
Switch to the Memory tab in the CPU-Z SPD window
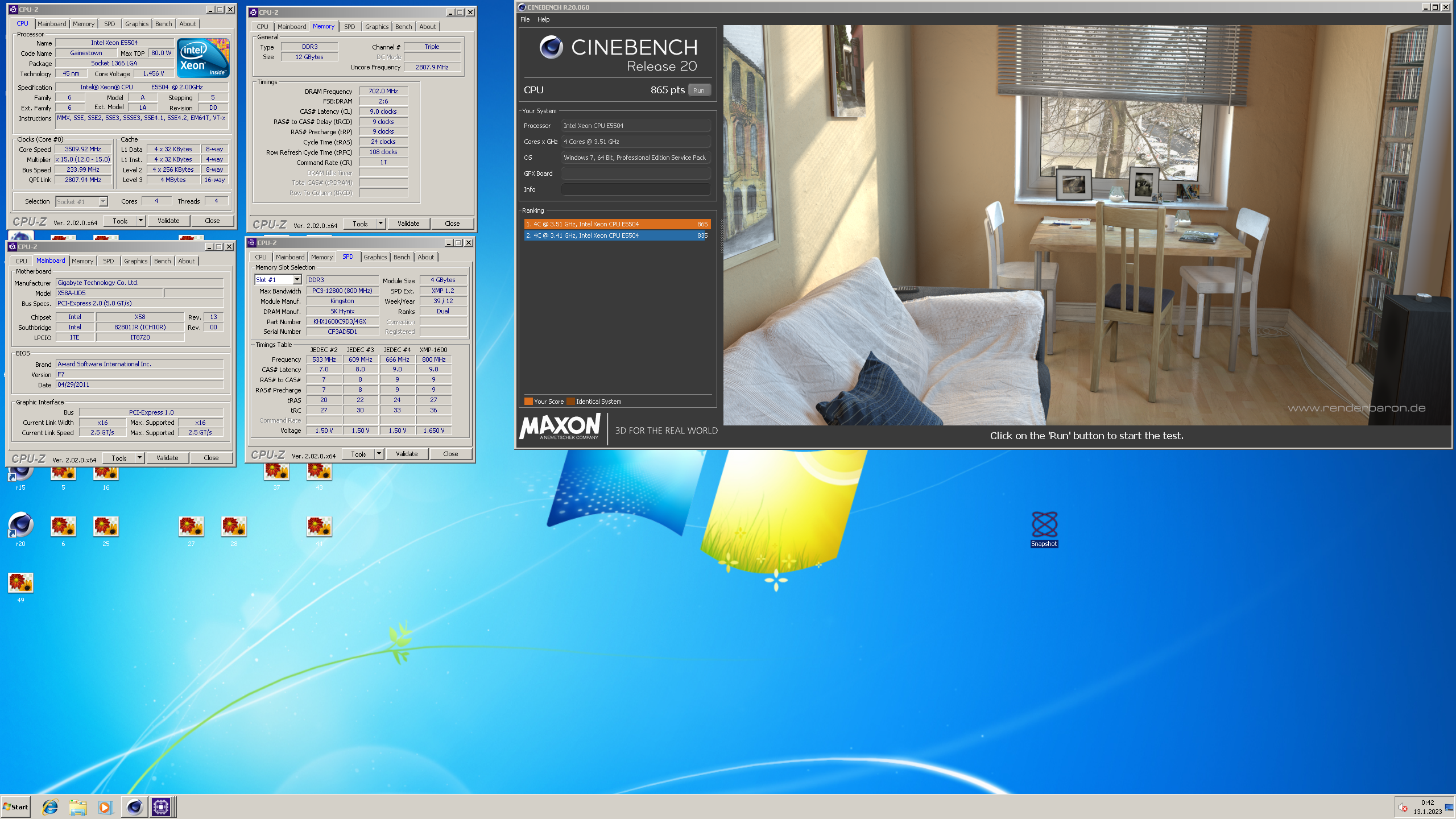321,257
